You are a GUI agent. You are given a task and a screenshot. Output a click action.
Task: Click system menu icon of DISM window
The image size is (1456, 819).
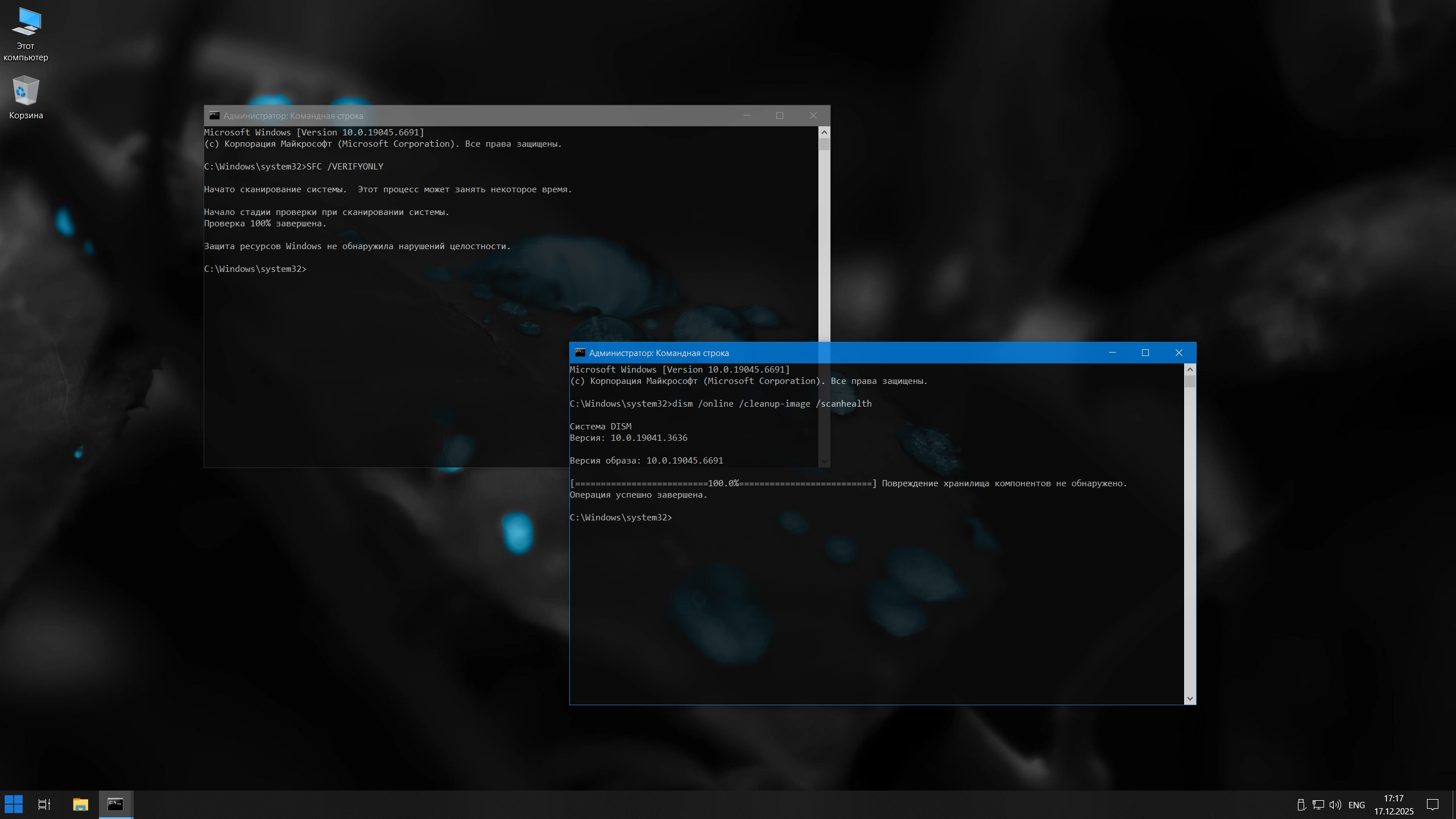[580, 353]
